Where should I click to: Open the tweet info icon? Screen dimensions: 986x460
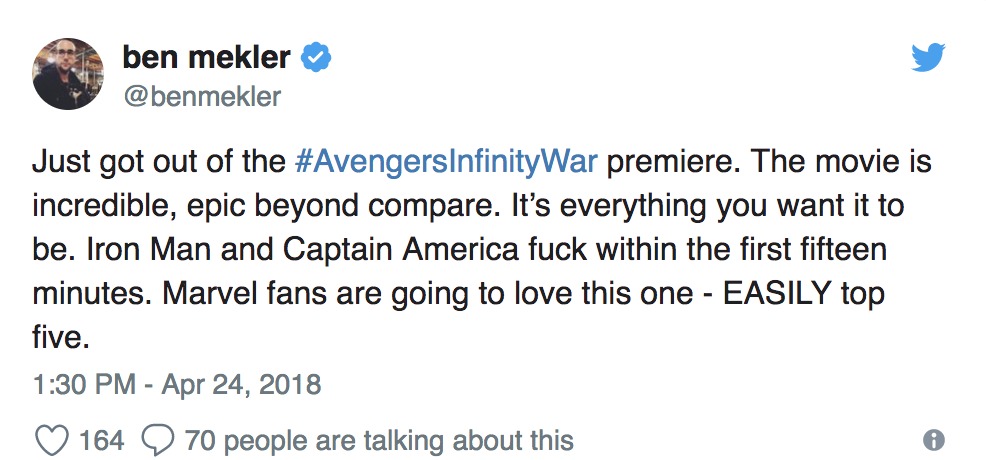coord(934,440)
